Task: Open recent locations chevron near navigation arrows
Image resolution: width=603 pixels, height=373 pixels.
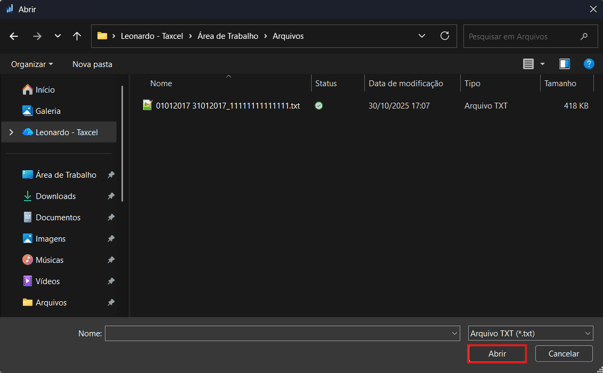Action: coord(58,36)
